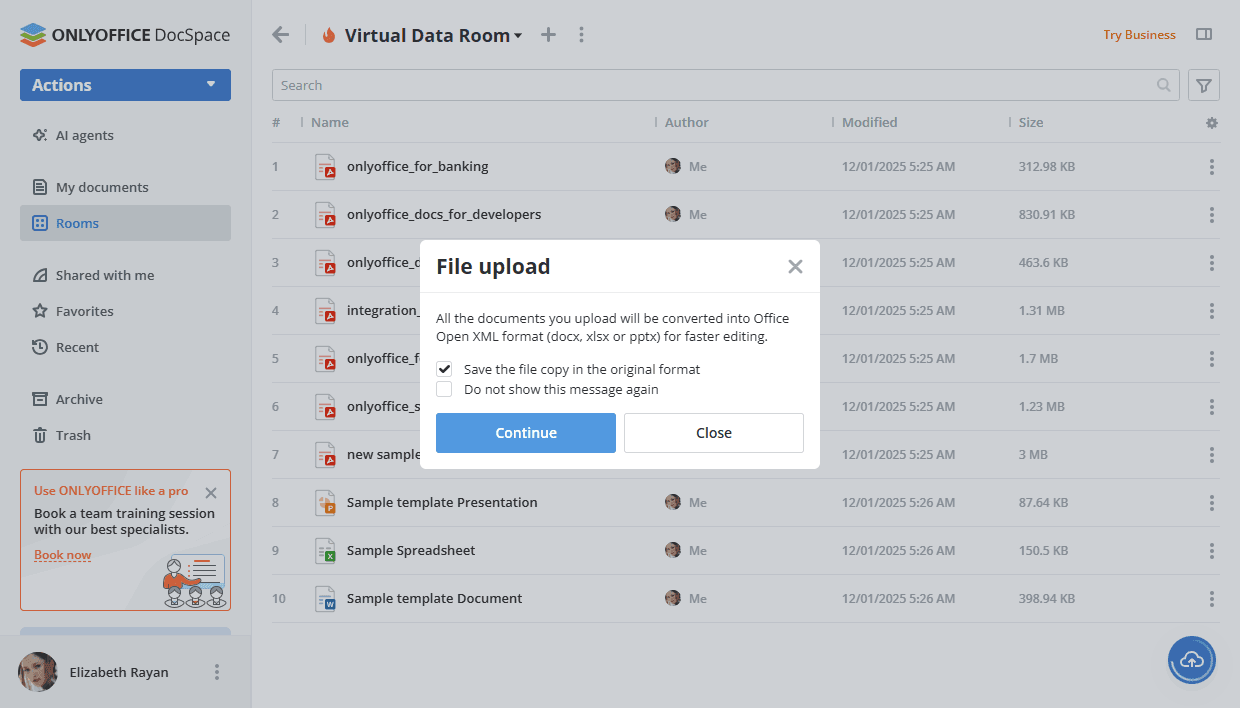Click the upload progress cloud button
The width and height of the screenshot is (1240, 708).
(x=1192, y=660)
